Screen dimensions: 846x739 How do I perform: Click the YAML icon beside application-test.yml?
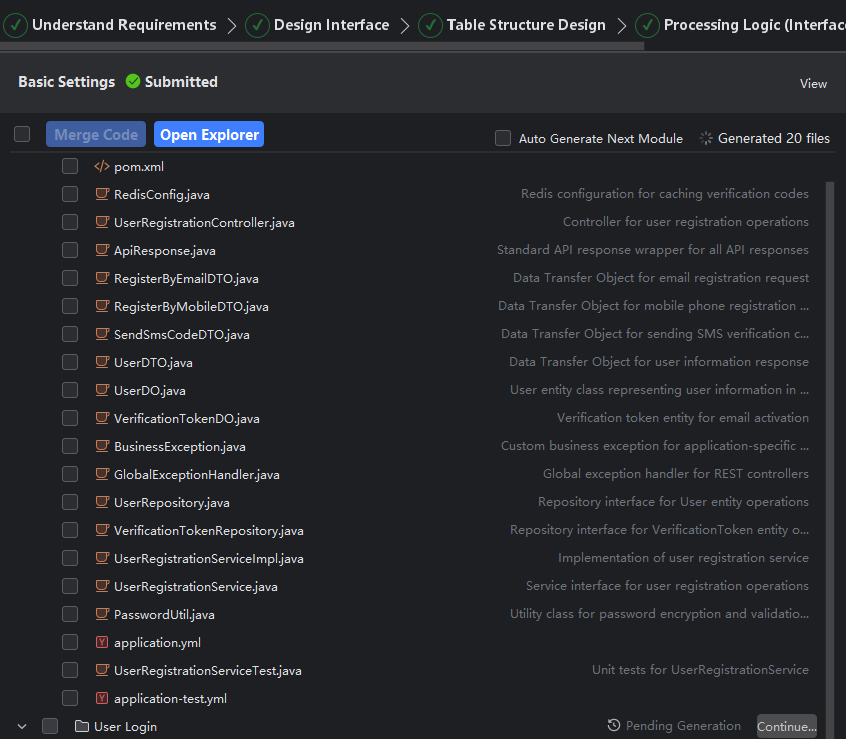pos(101,698)
